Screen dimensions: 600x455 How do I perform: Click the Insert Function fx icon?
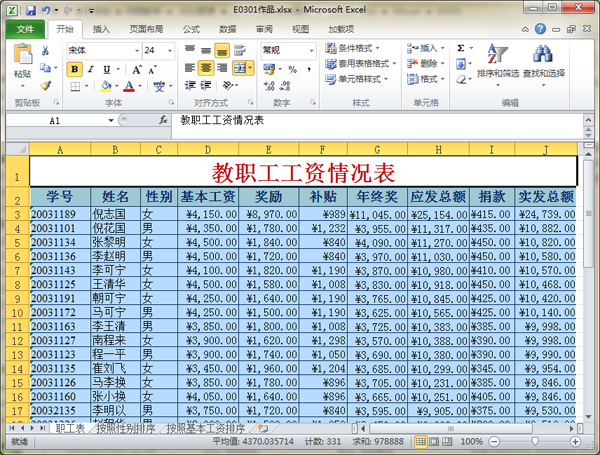pyautogui.click(x=164, y=120)
